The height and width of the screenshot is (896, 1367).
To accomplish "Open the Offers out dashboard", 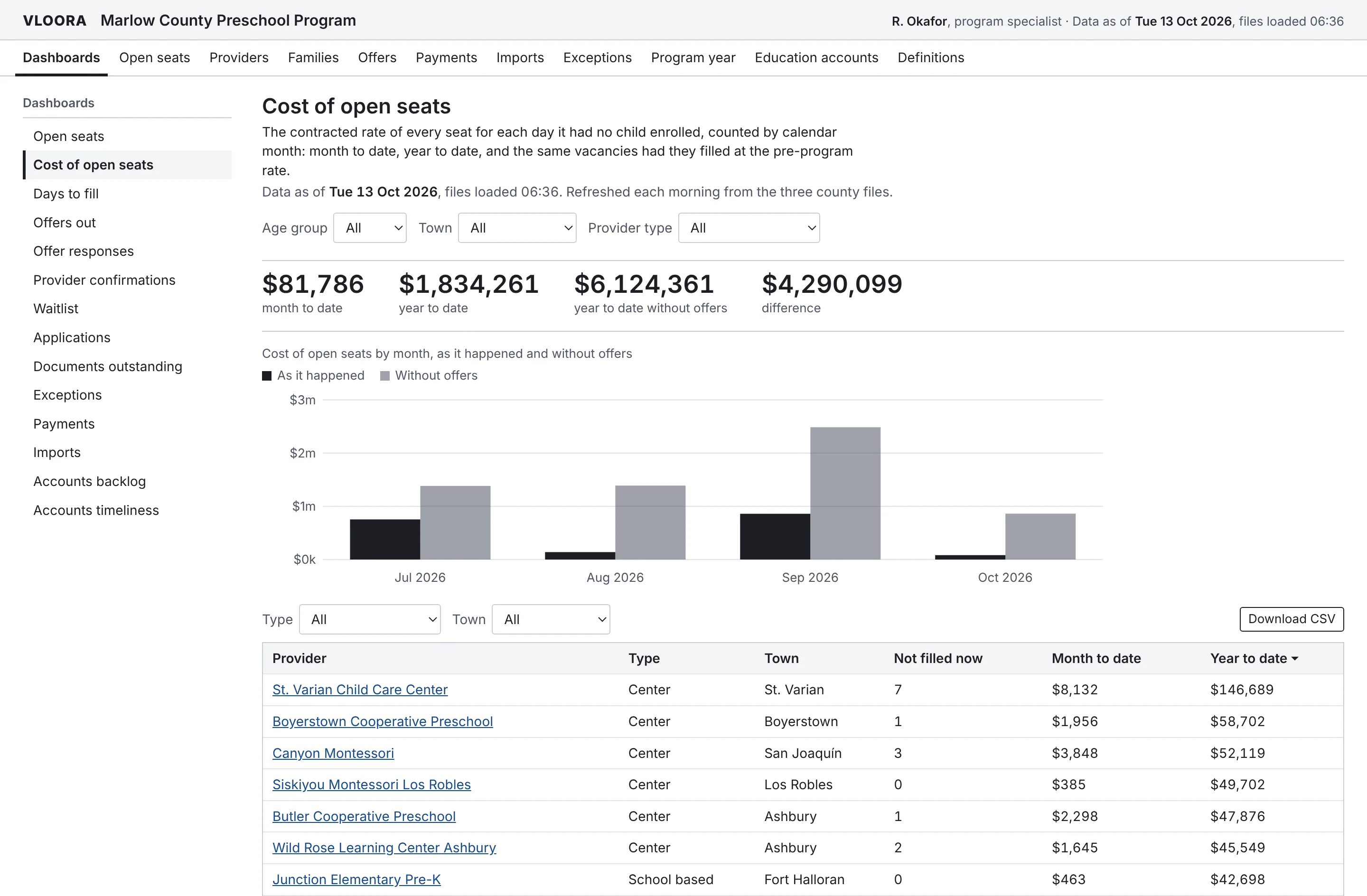I will [127, 222].
